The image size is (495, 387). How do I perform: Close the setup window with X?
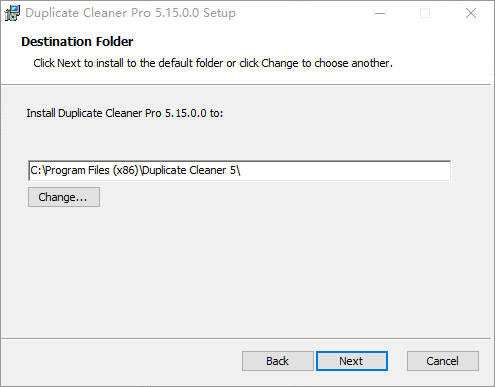(471, 13)
